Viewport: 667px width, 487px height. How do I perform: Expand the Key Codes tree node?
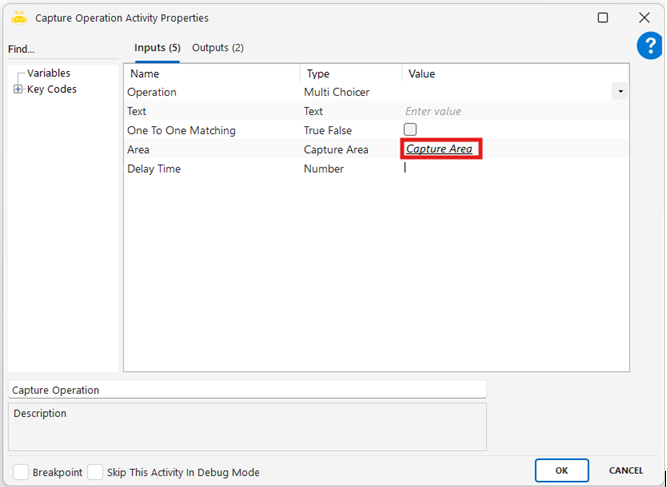[x=18, y=90]
